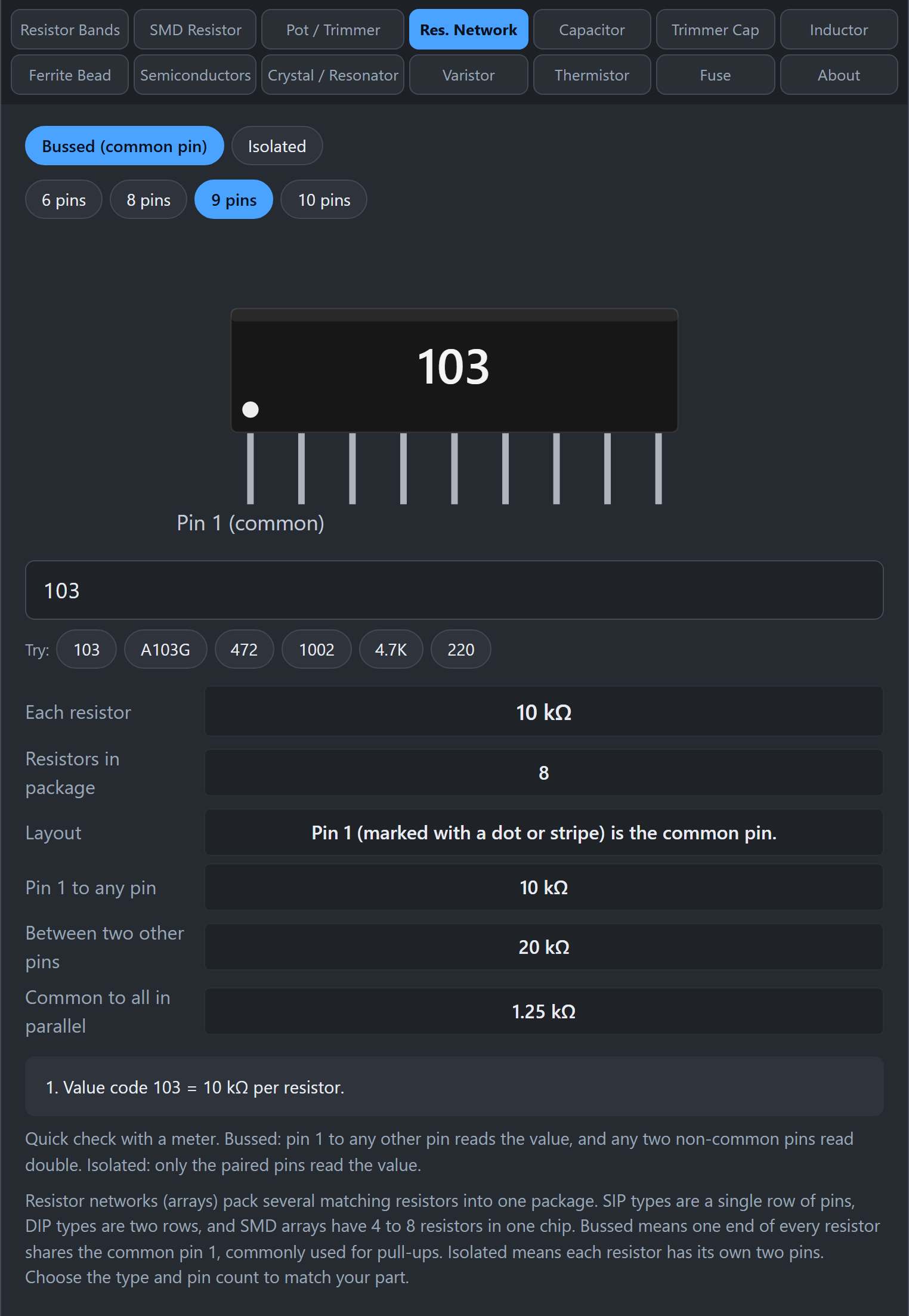The width and height of the screenshot is (909, 1316).
Task: Choose 9 pins package
Action: pos(234,199)
